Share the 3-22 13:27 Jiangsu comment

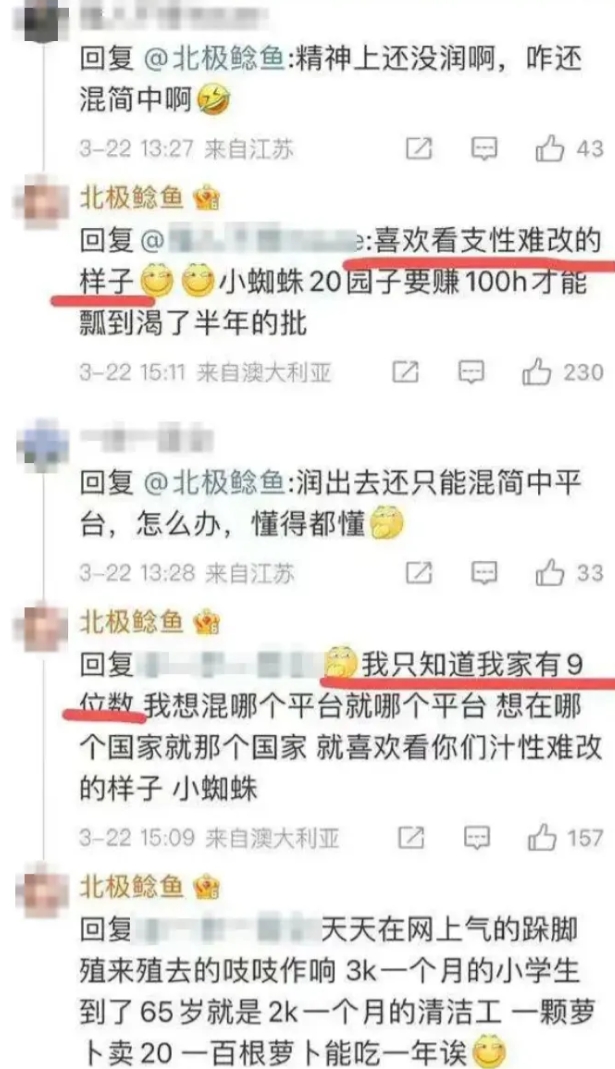[x=419, y=148]
